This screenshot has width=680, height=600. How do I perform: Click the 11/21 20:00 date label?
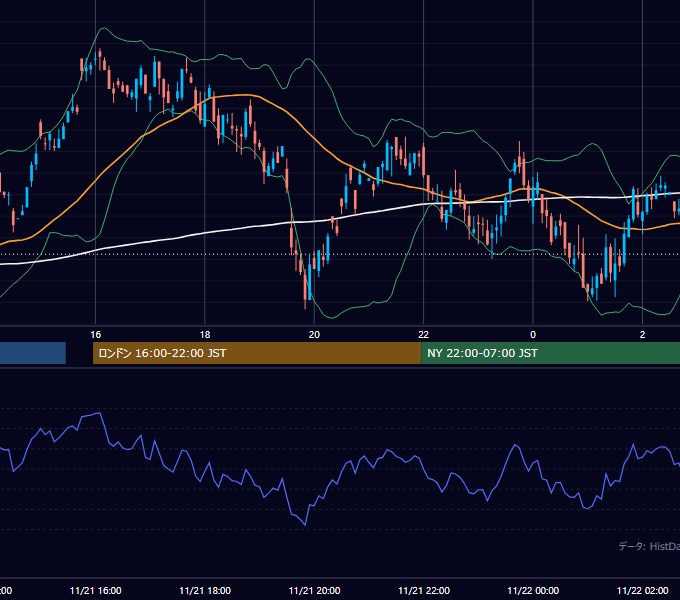[x=314, y=590]
